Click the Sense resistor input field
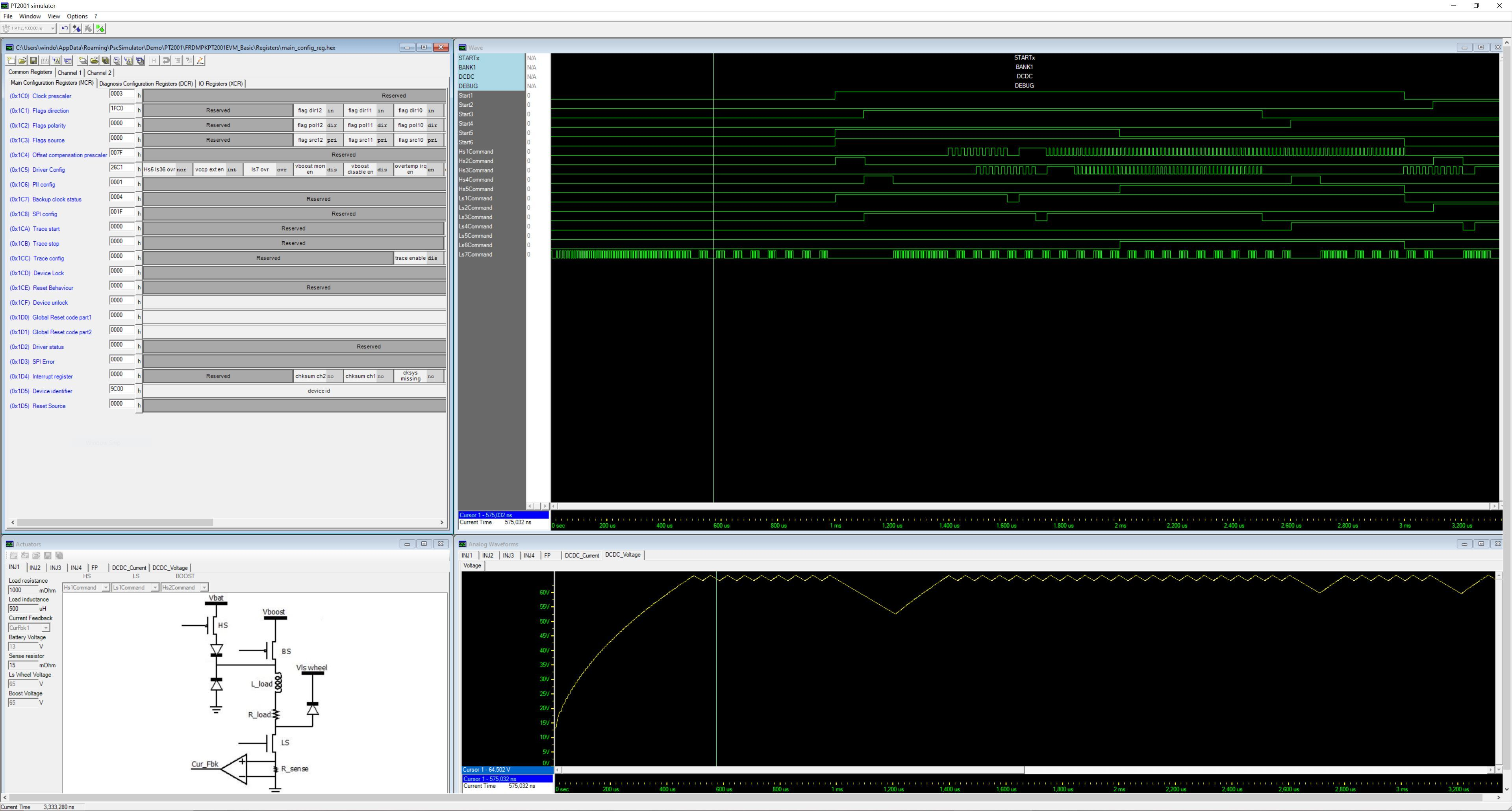This screenshot has width=1512, height=811. 23,665
